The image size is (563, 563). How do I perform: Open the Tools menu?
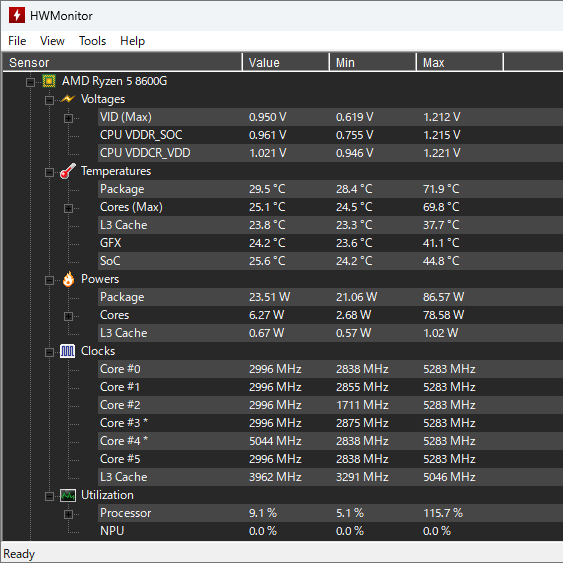pyautogui.click(x=92, y=41)
